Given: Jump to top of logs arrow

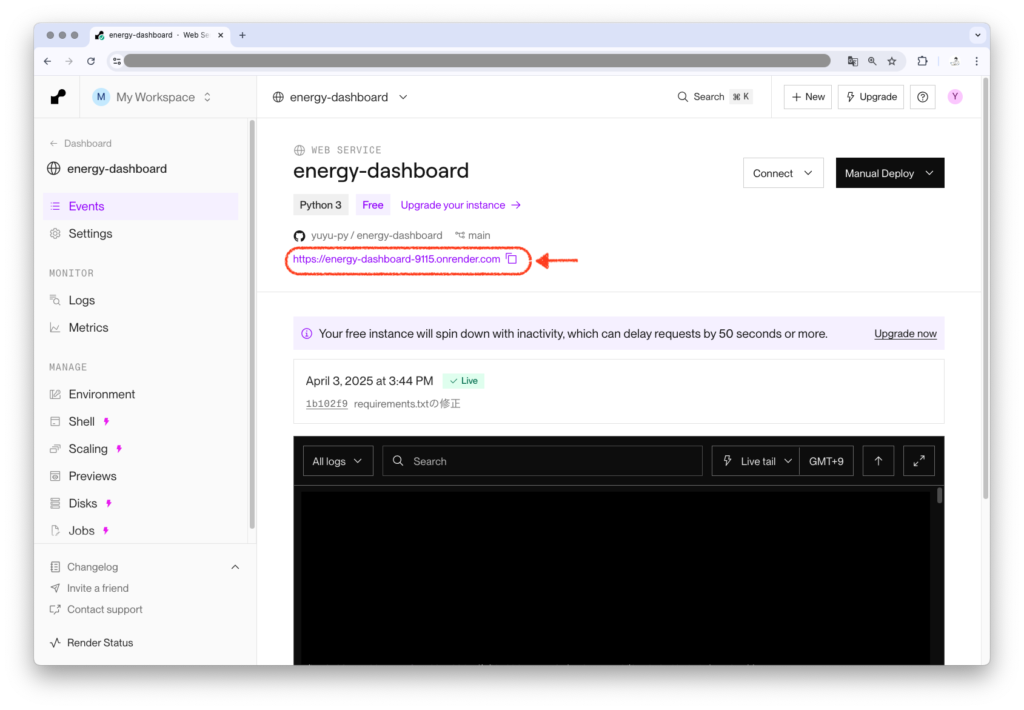Looking at the screenshot, I should pyautogui.click(x=878, y=461).
